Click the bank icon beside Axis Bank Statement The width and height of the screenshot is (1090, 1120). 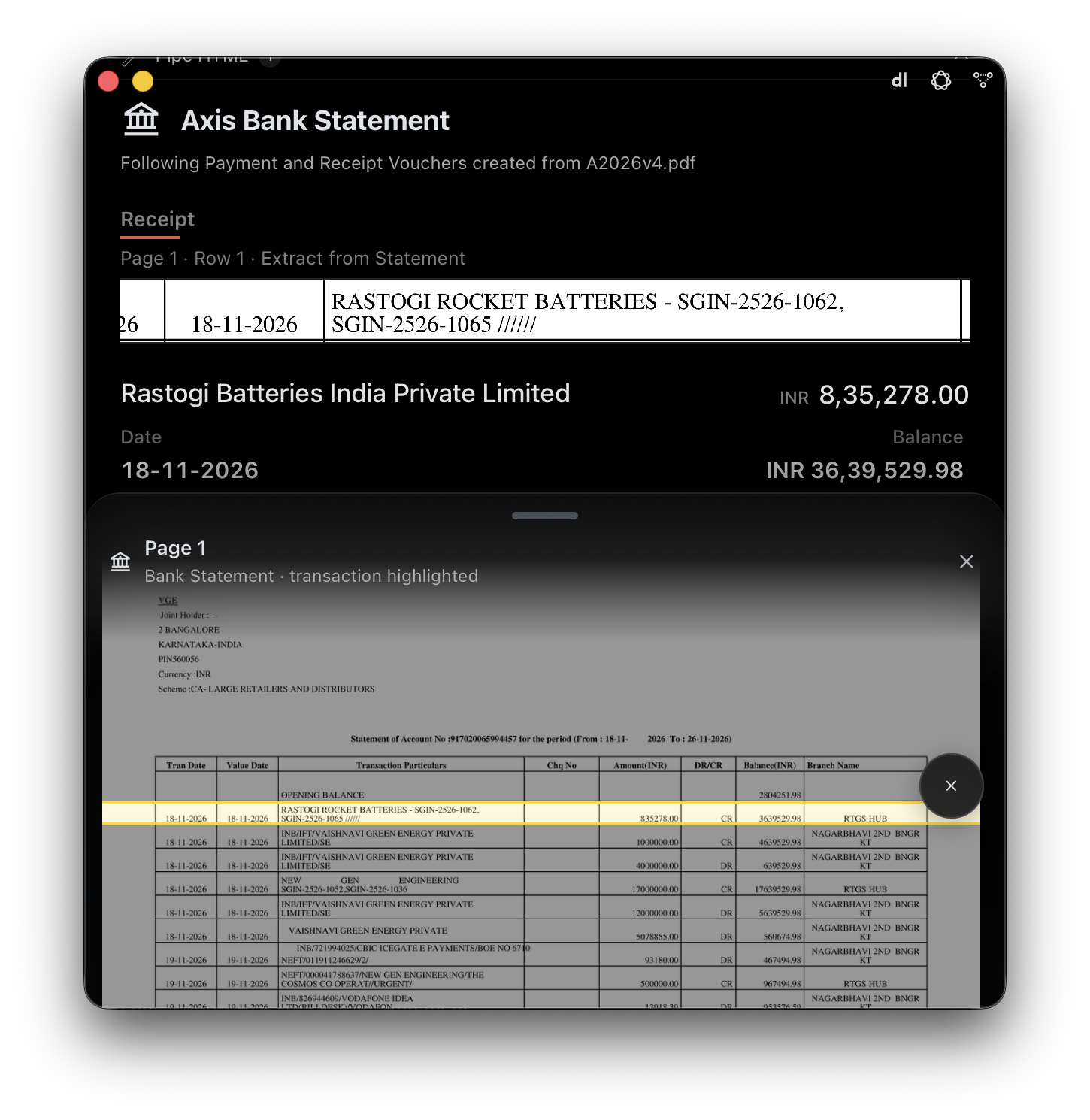point(141,120)
